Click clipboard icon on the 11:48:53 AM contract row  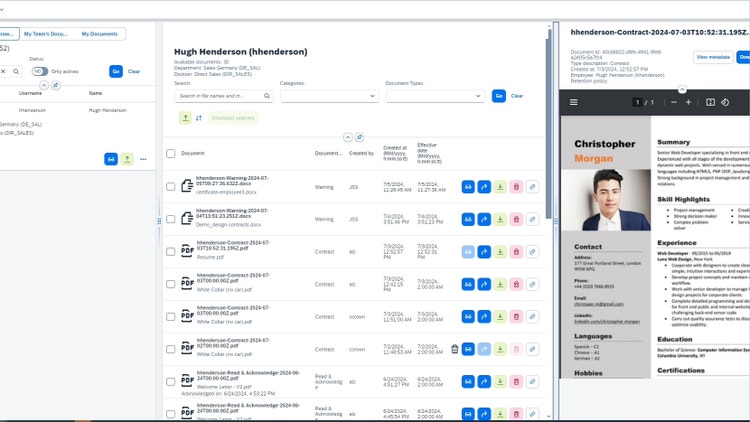pos(454,349)
